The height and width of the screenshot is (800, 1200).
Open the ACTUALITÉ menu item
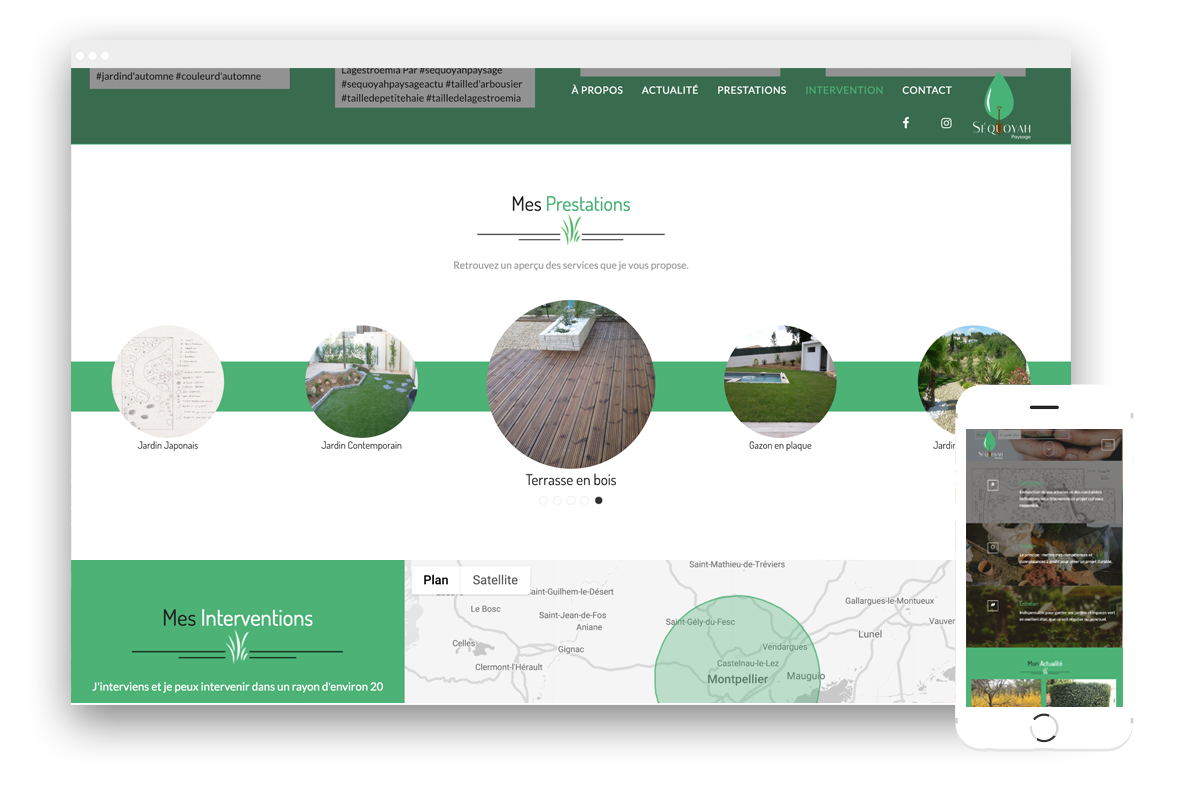pos(670,90)
